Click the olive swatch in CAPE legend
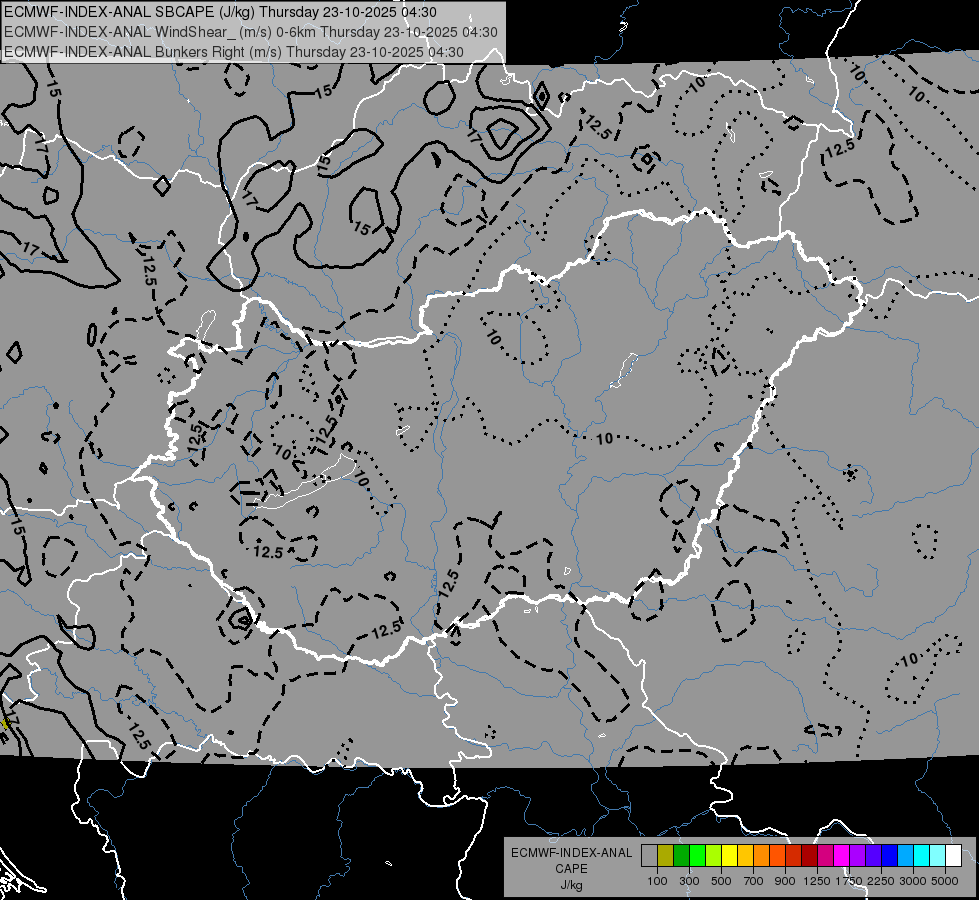The width and height of the screenshot is (979, 900). tap(666, 856)
